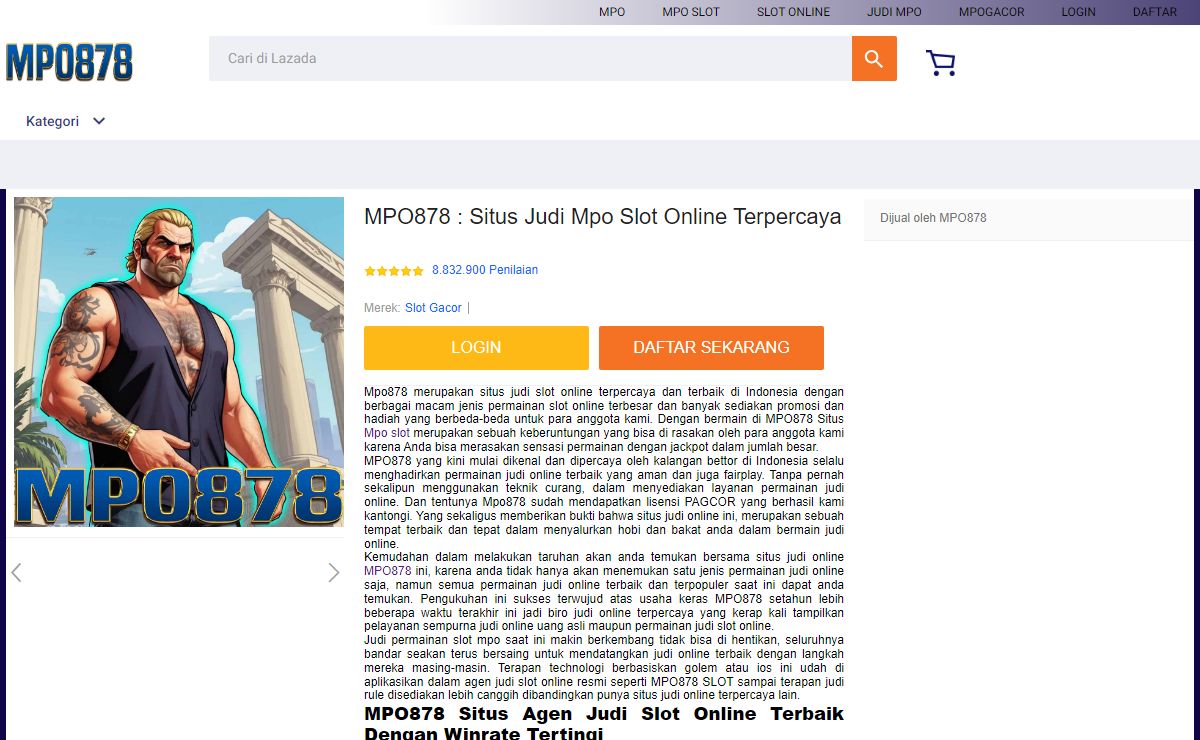
Task: Show previous product image arrow
Action: (16, 572)
